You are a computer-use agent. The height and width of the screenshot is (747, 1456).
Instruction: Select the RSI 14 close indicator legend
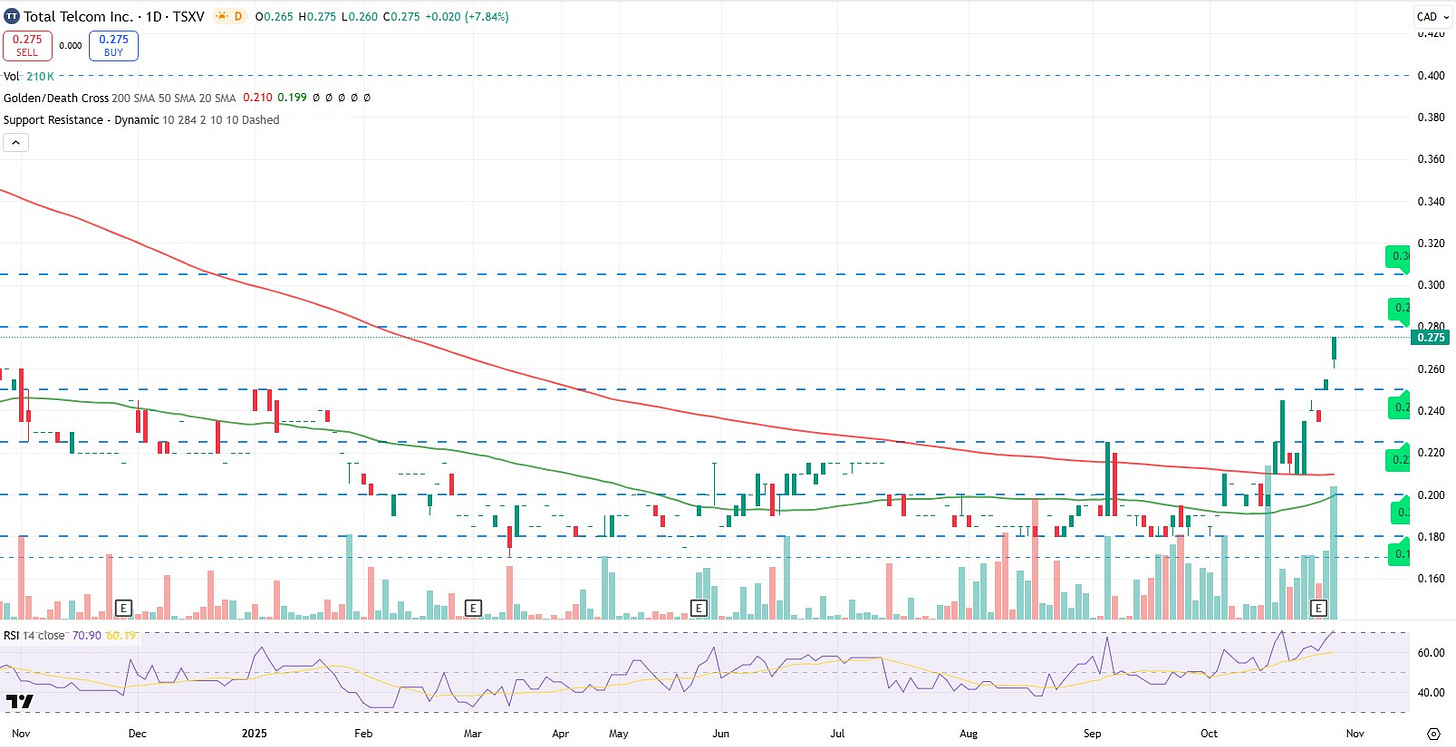tap(35, 634)
